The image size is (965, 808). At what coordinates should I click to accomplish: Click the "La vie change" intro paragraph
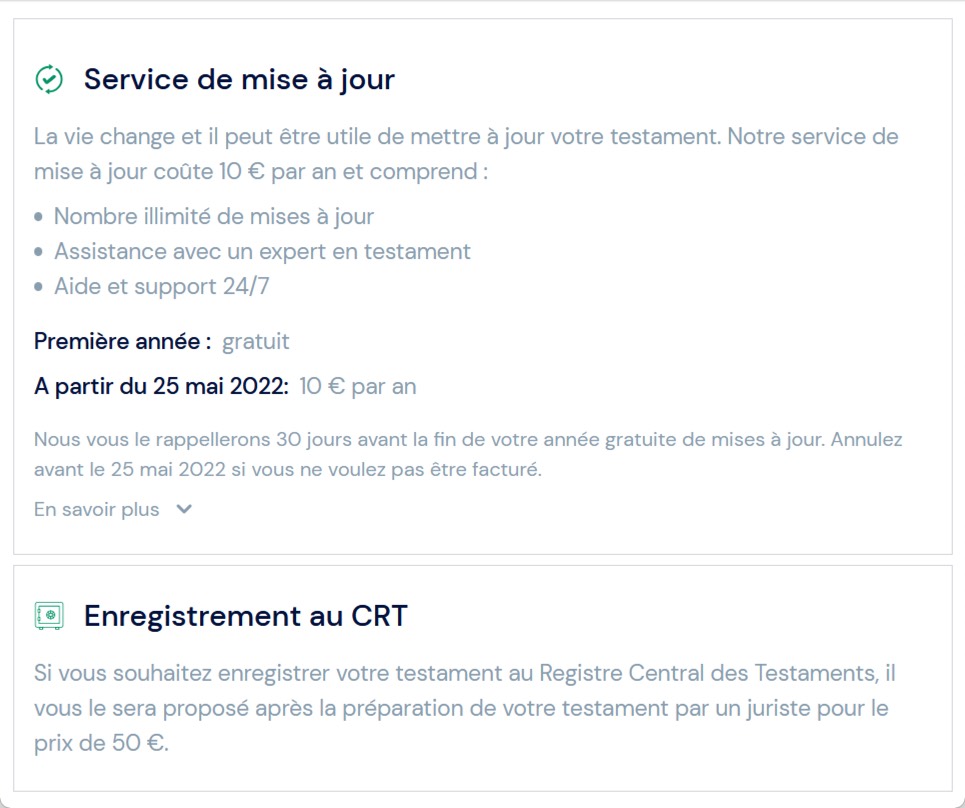coord(466,154)
